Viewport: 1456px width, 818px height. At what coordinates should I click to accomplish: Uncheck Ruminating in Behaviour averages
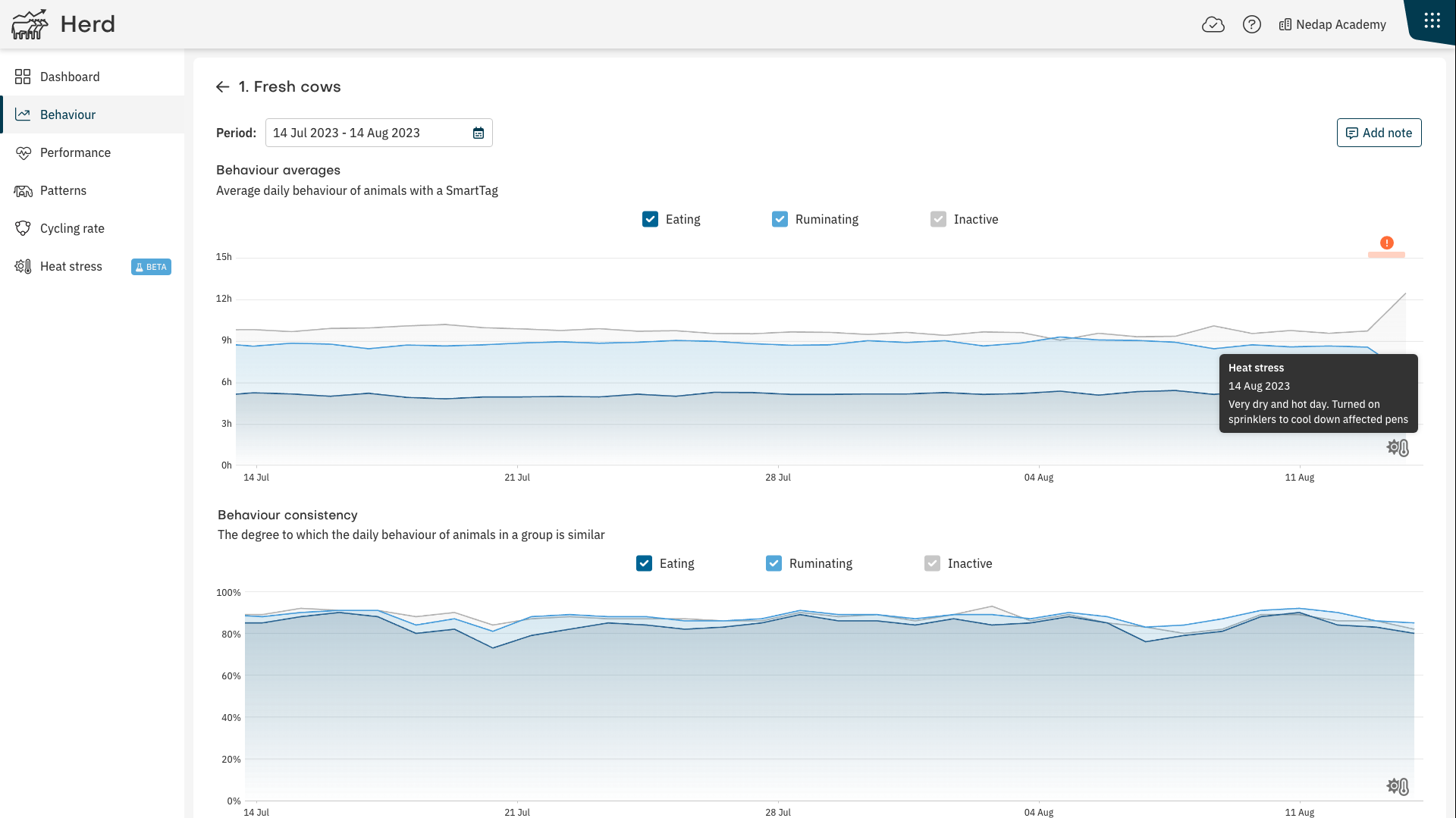tap(780, 219)
